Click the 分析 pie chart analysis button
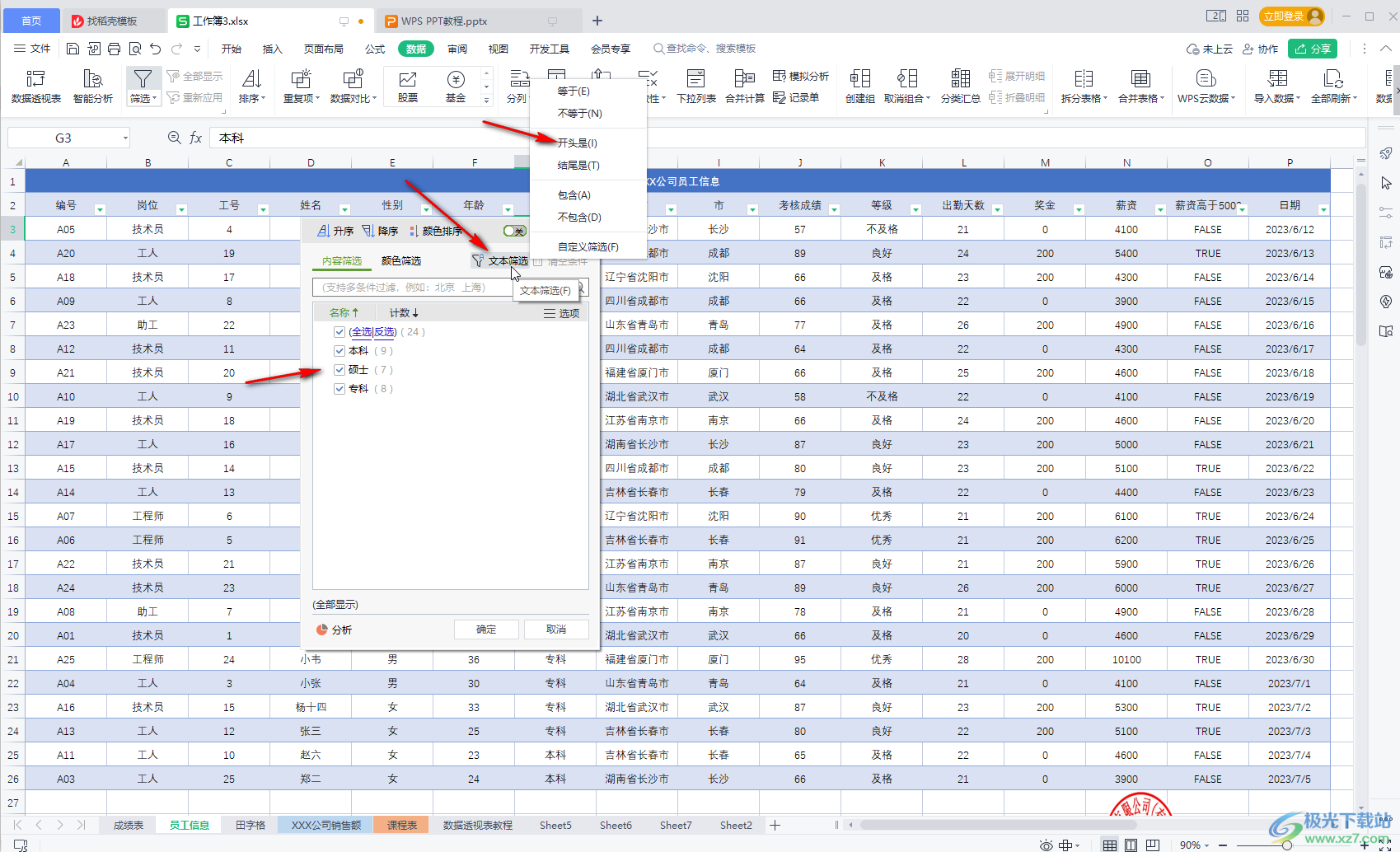1400x852 pixels. coord(335,630)
